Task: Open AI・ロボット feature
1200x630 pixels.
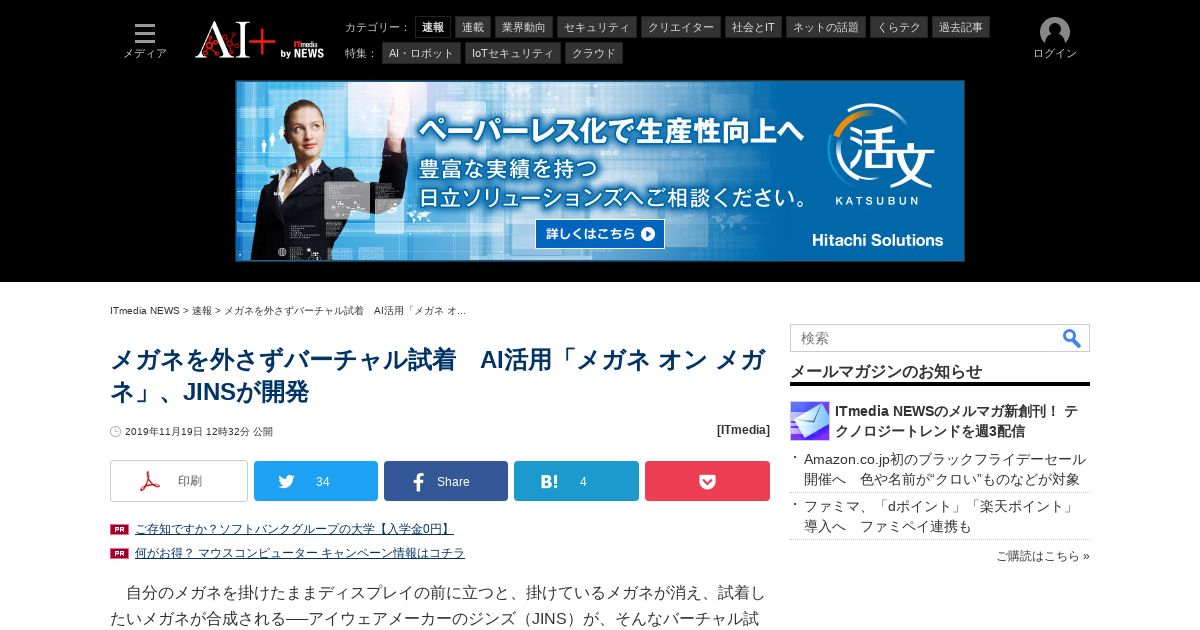Action: [421, 53]
